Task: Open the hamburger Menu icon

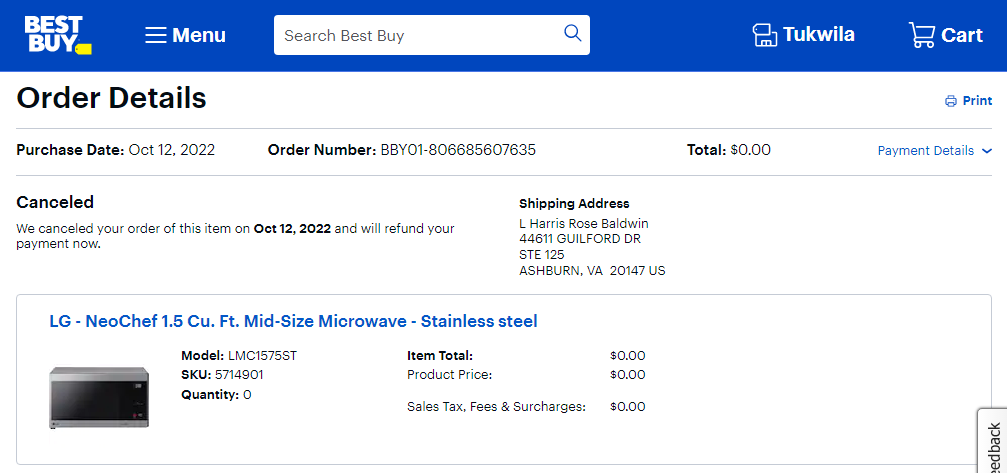Action: [x=156, y=35]
